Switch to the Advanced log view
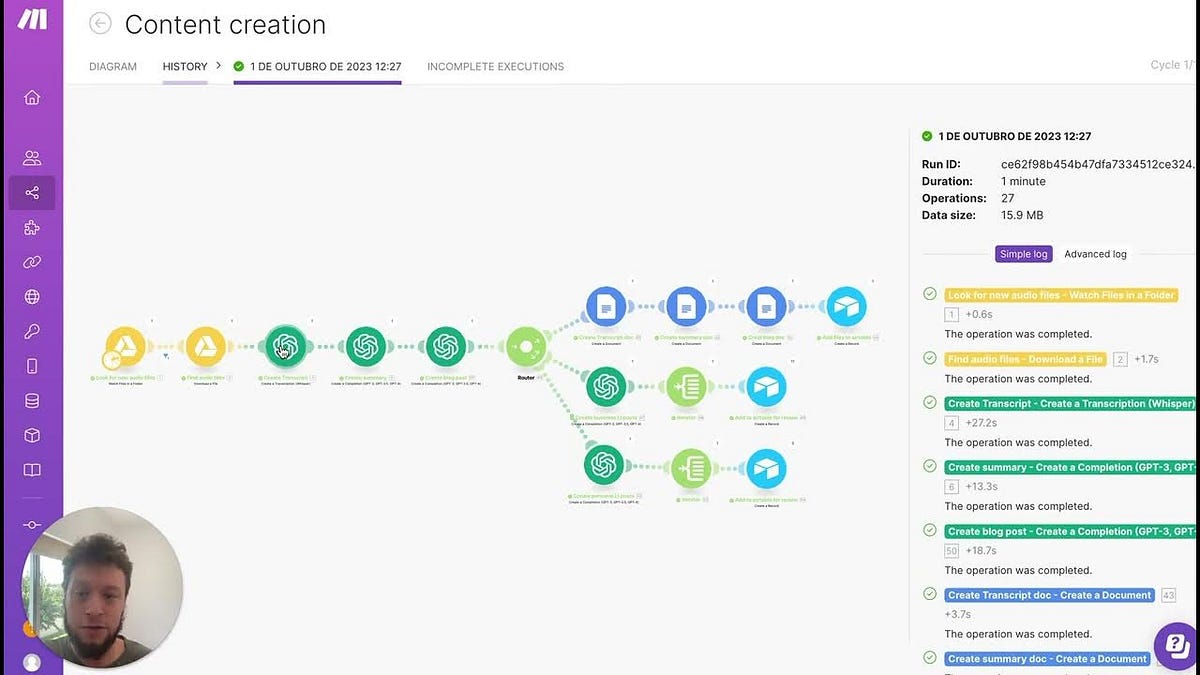Image resolution: width=1200 pixels, height=675 pixels. [x=1095, y=254]
